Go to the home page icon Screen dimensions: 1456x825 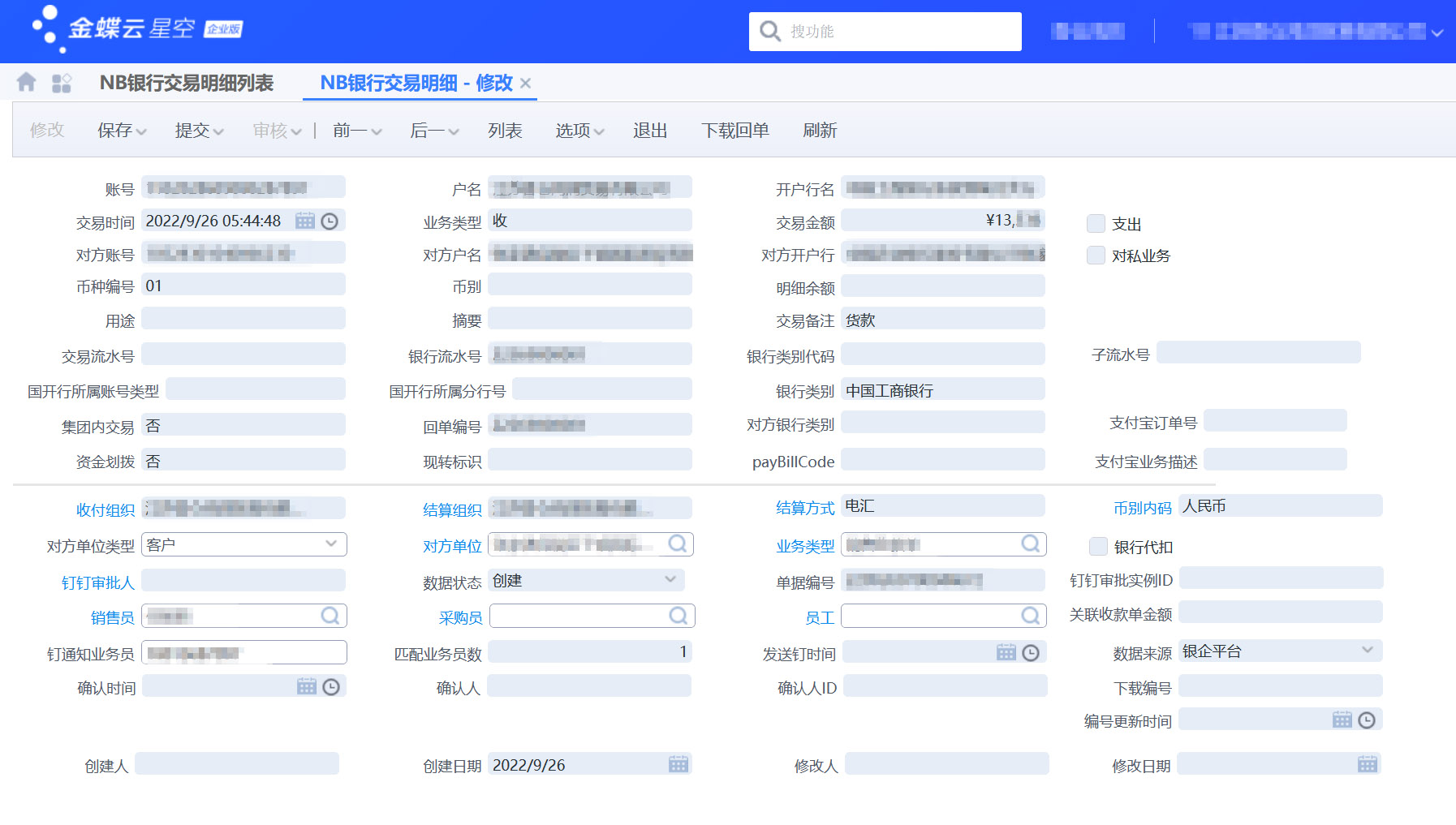coord(26,82)
